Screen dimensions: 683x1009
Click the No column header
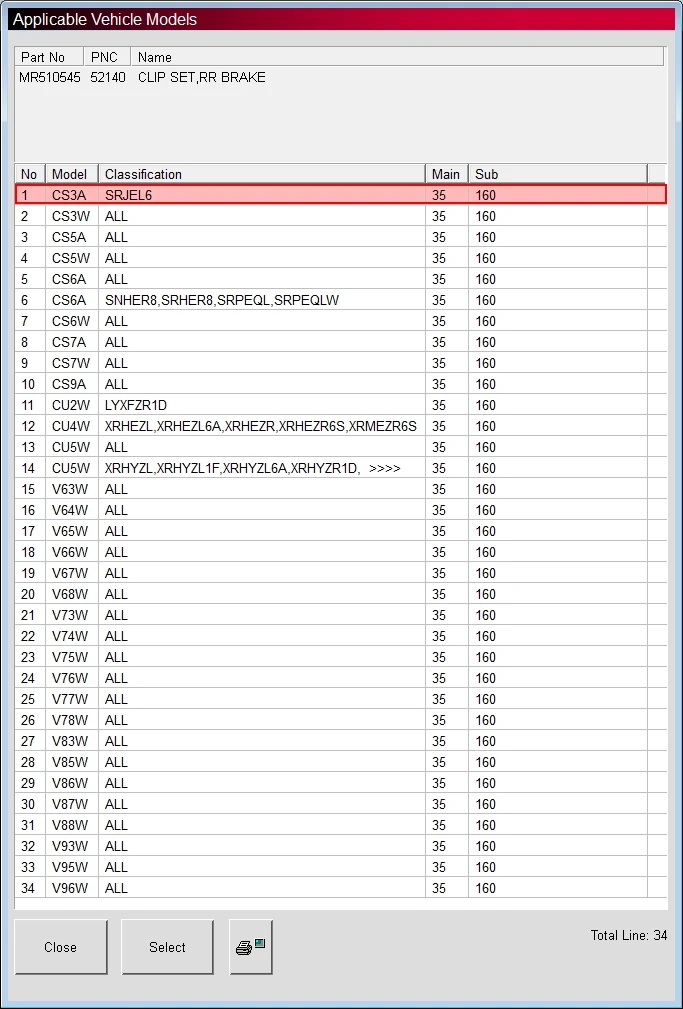coord(30,174)
